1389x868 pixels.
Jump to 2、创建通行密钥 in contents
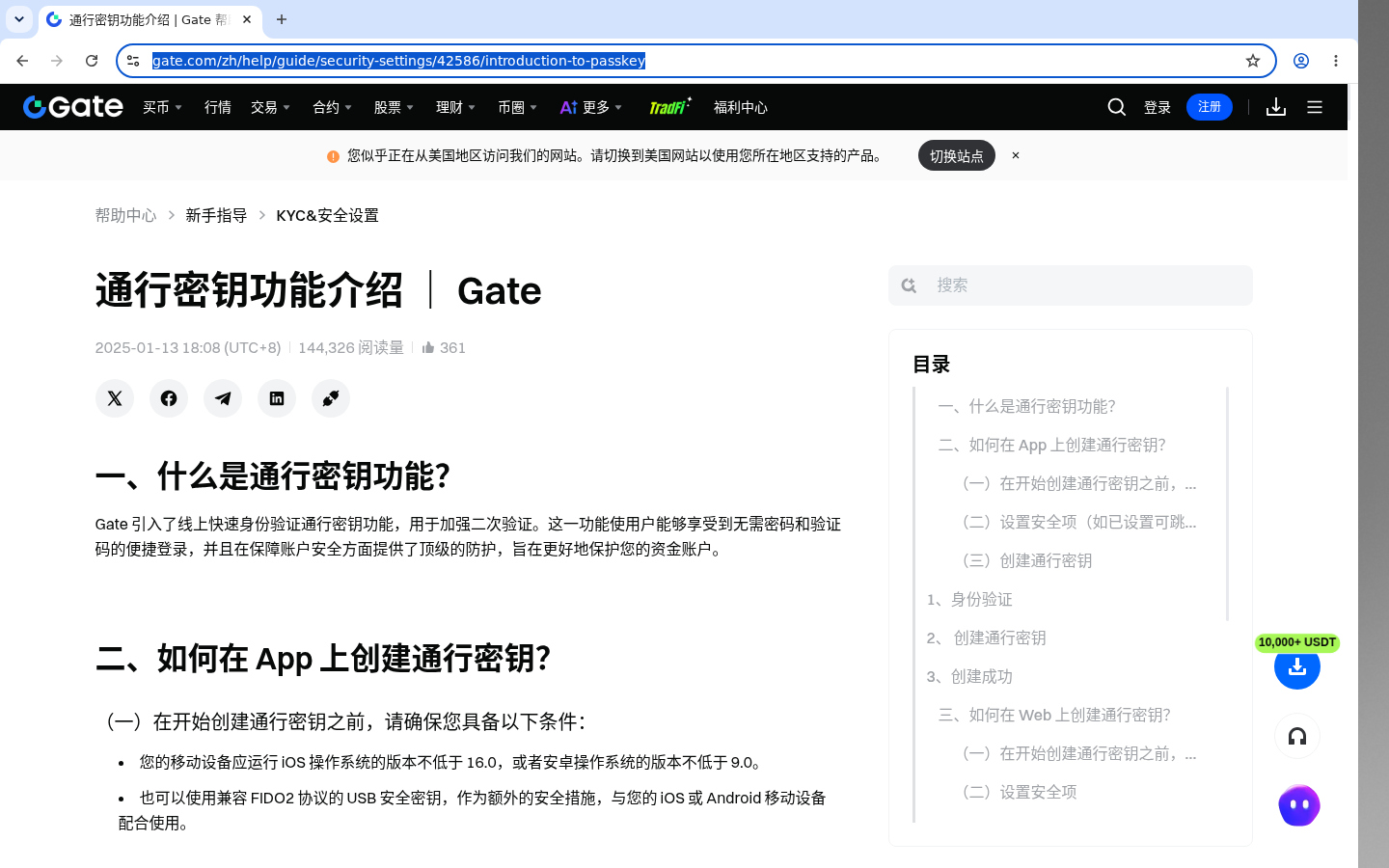click(x=986, y=637)
